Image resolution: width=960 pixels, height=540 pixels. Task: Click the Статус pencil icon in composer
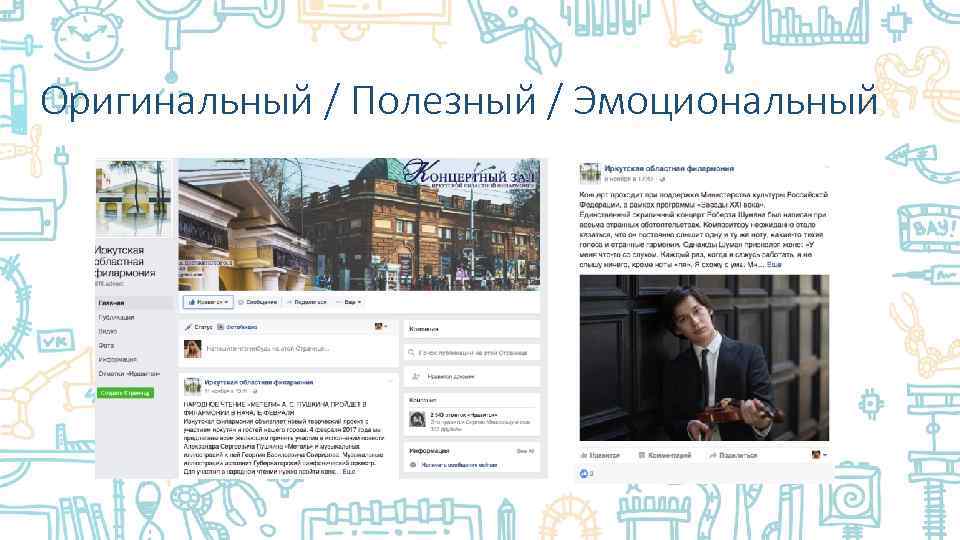tap(189, 327)
